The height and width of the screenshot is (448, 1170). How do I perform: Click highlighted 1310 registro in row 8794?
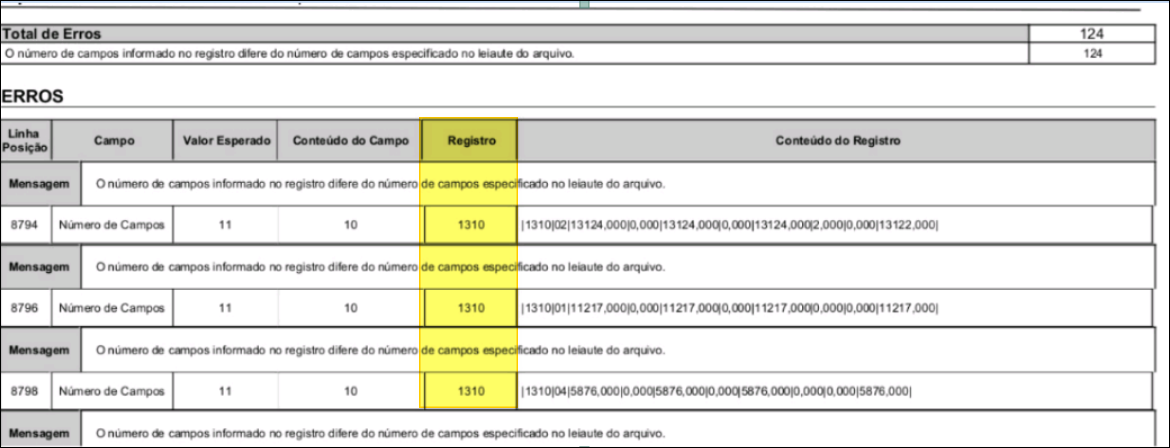[469, 226]
